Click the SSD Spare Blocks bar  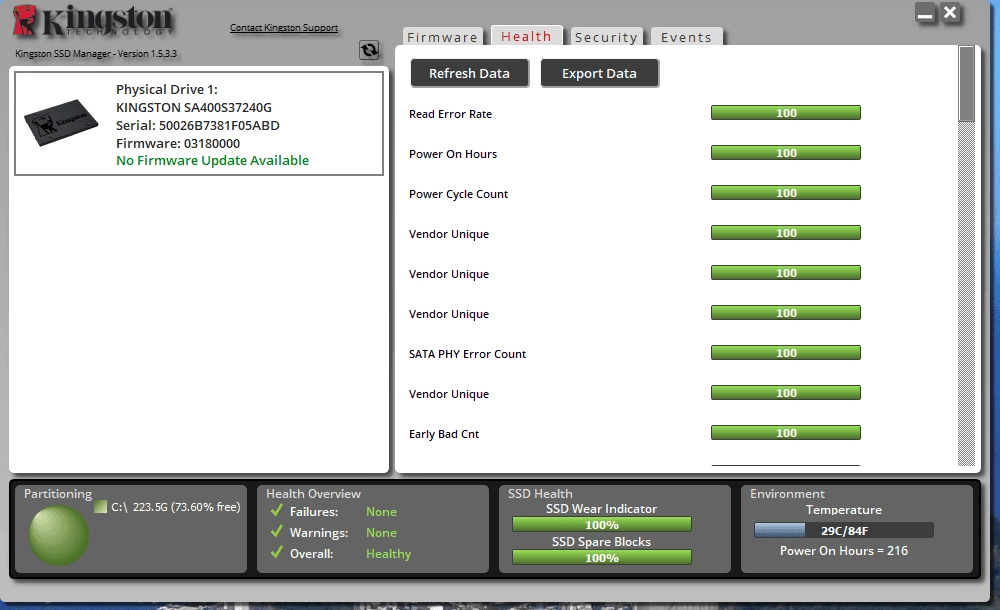click(x=601, y=558)
